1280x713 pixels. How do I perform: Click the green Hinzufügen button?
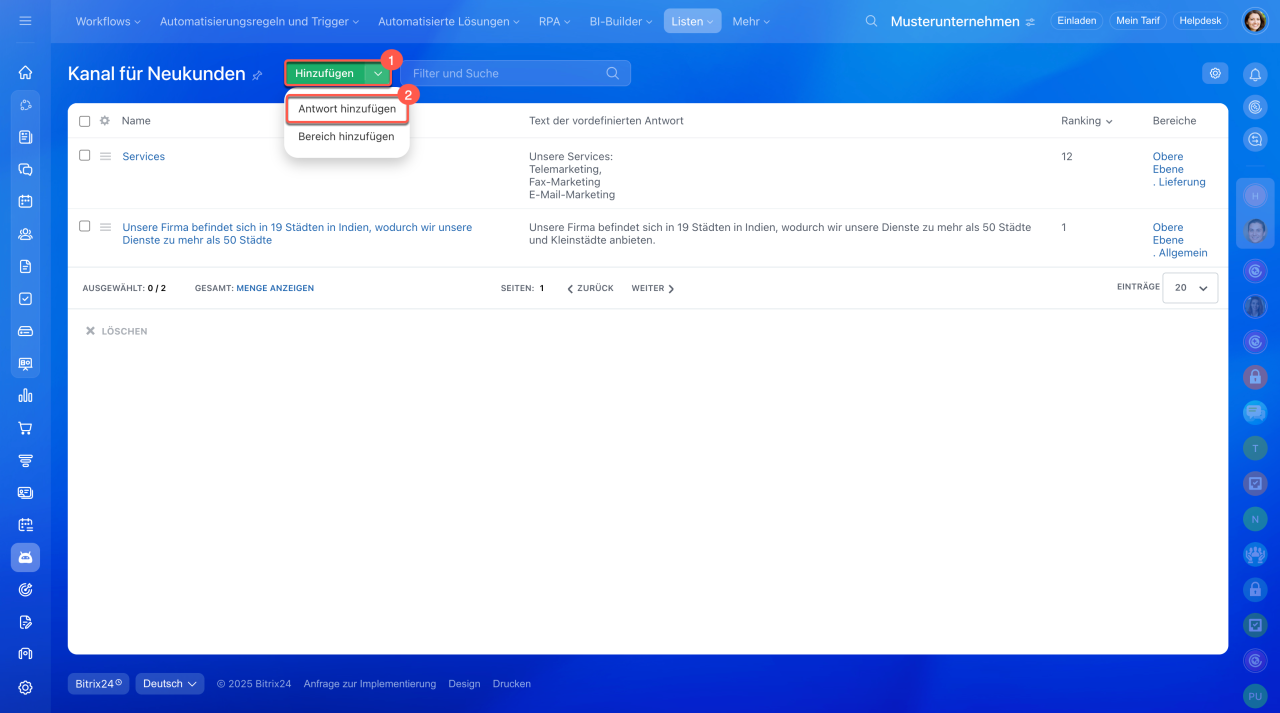[324, 73]
